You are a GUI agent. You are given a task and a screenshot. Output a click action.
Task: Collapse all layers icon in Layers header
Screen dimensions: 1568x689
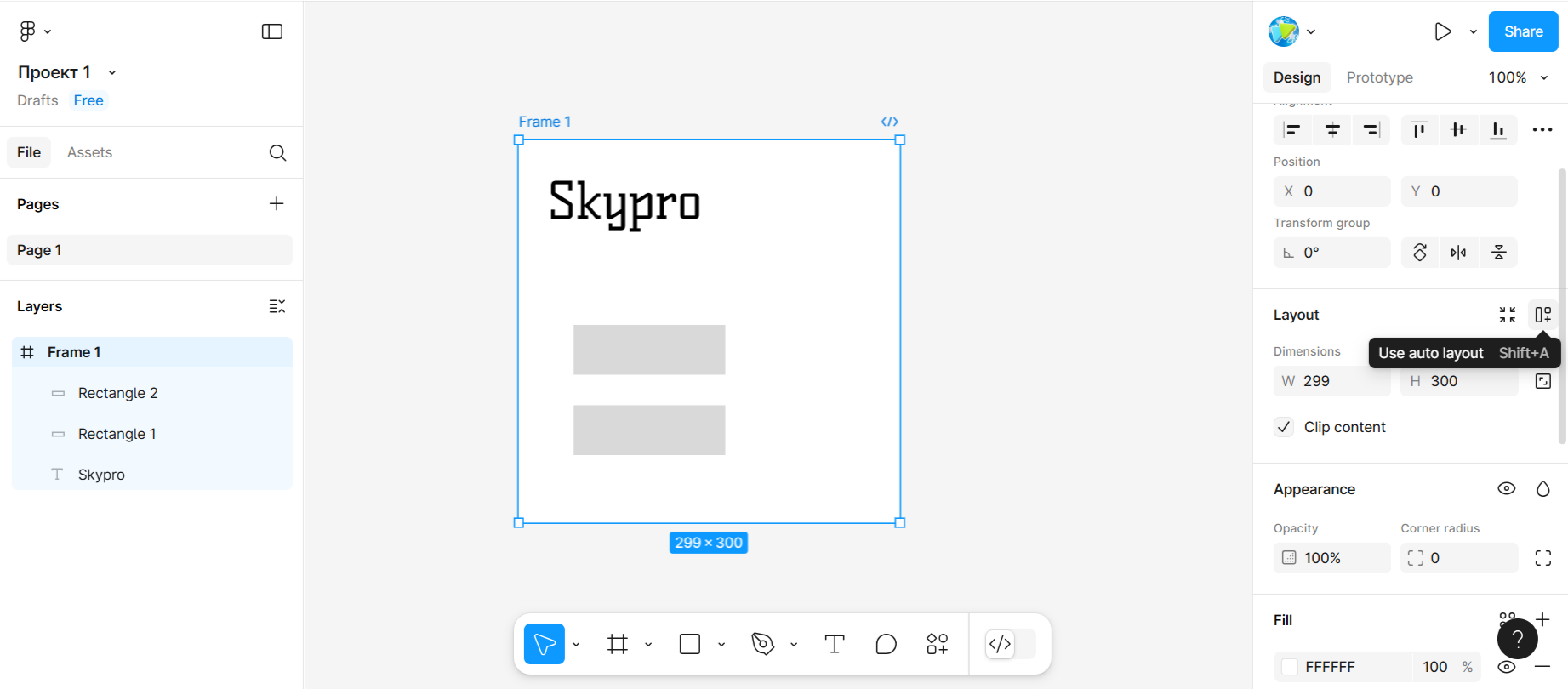277,306
